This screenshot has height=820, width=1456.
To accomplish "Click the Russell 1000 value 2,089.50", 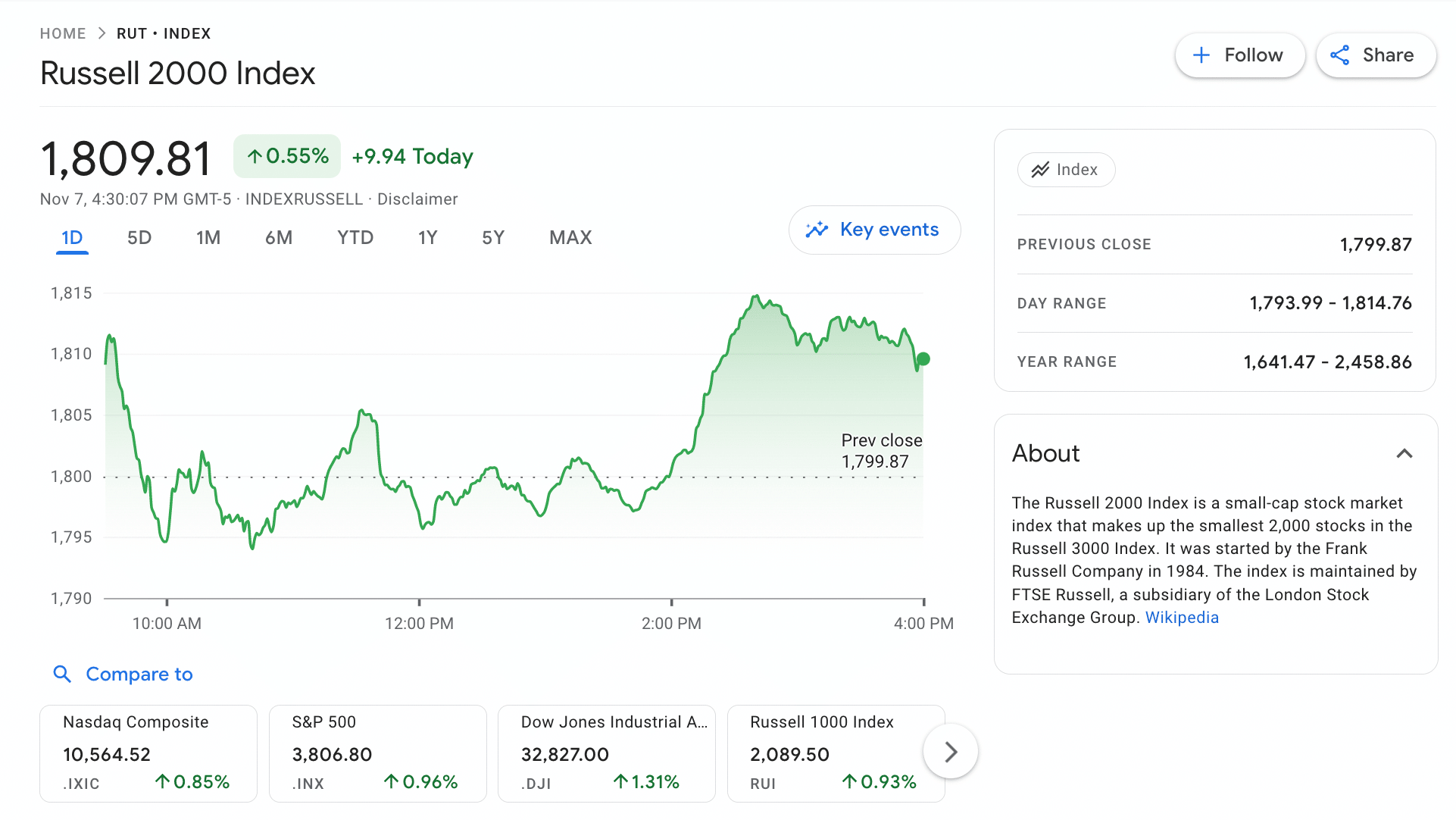I will [x=789, y=755].
